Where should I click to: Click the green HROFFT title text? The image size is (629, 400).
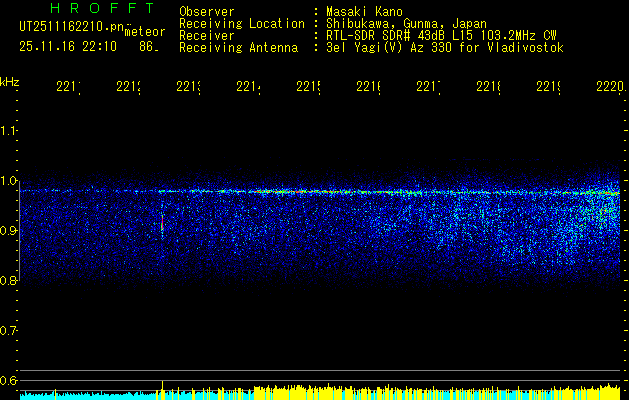103,8
